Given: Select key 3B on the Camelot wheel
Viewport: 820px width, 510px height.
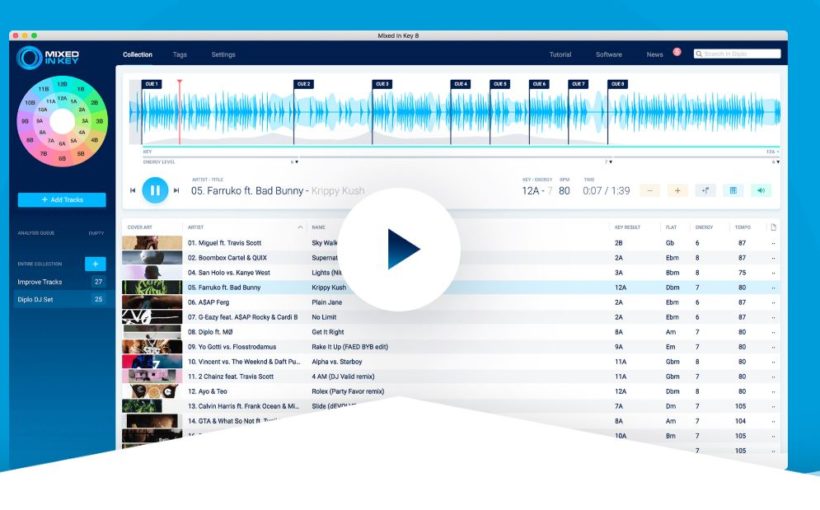Looking at the screenshot, I should [99, 121].
